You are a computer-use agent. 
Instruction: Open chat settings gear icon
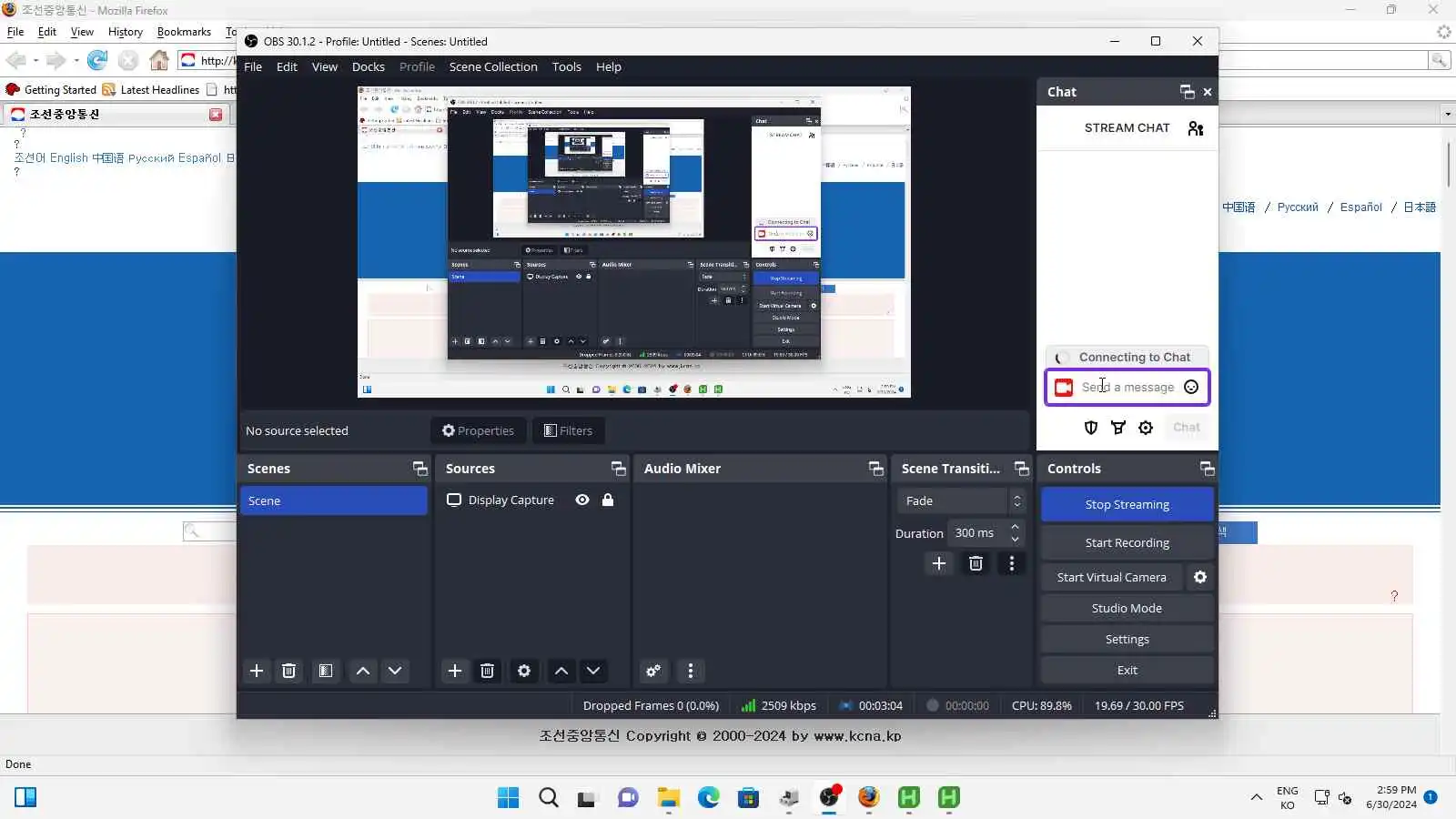tap(1146, 427)
